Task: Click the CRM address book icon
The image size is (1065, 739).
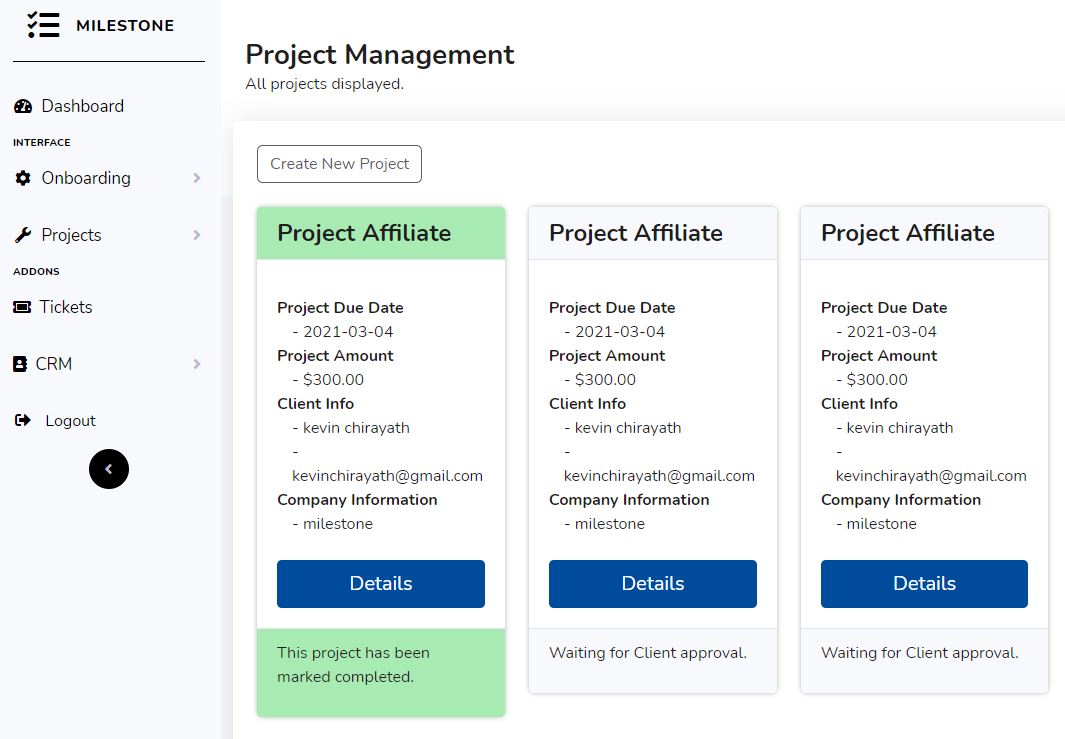Action: coord(20,364)
